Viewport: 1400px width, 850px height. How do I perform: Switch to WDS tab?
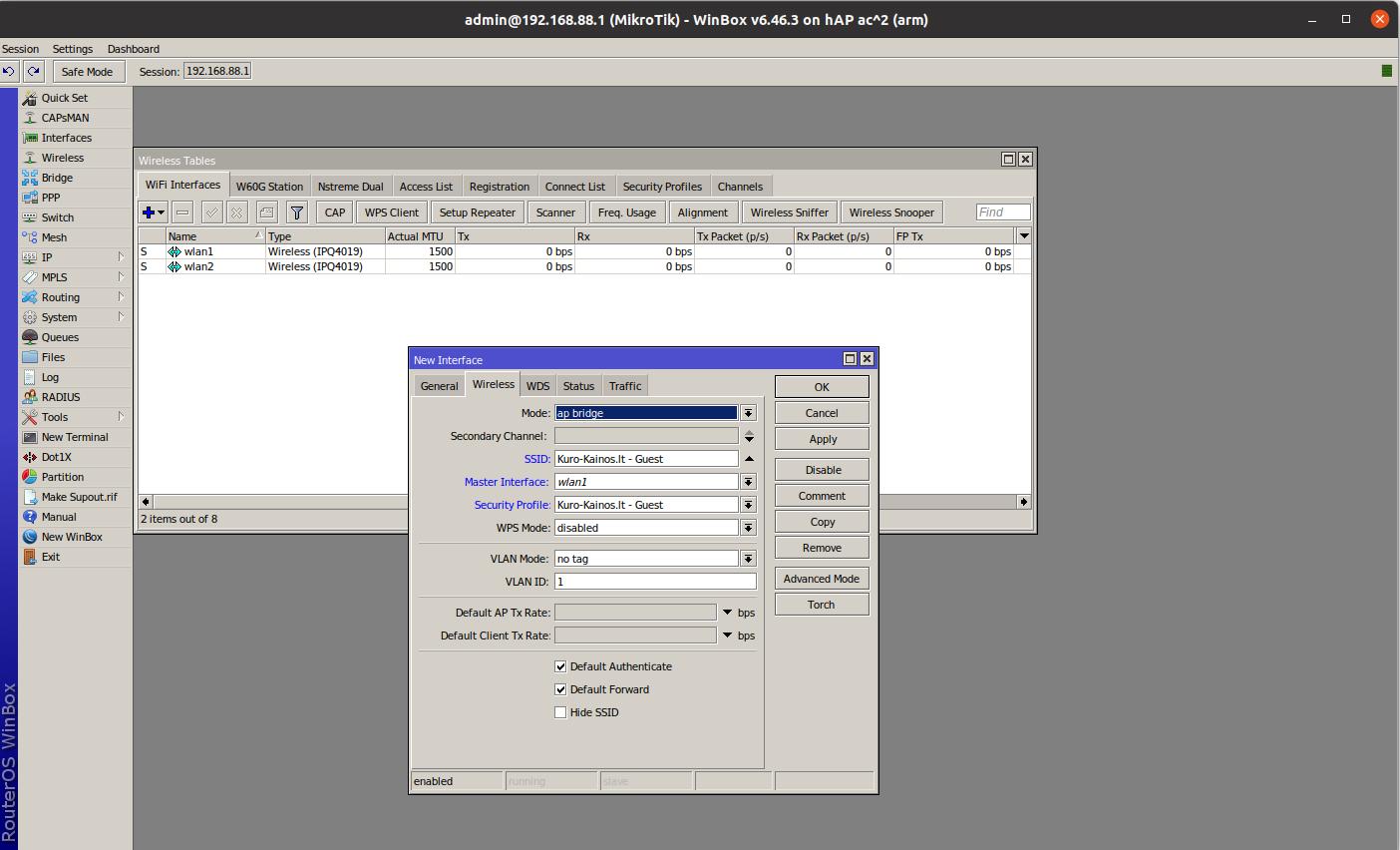coord(537,386)
